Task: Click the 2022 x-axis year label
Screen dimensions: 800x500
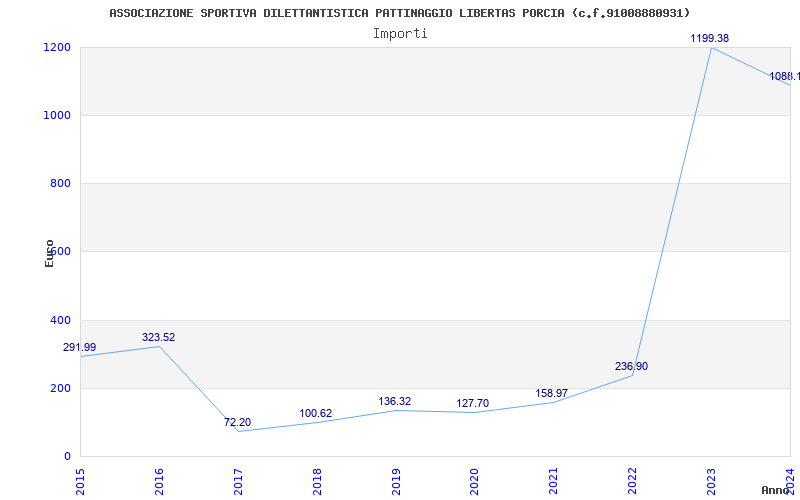Action: [632, 482]
